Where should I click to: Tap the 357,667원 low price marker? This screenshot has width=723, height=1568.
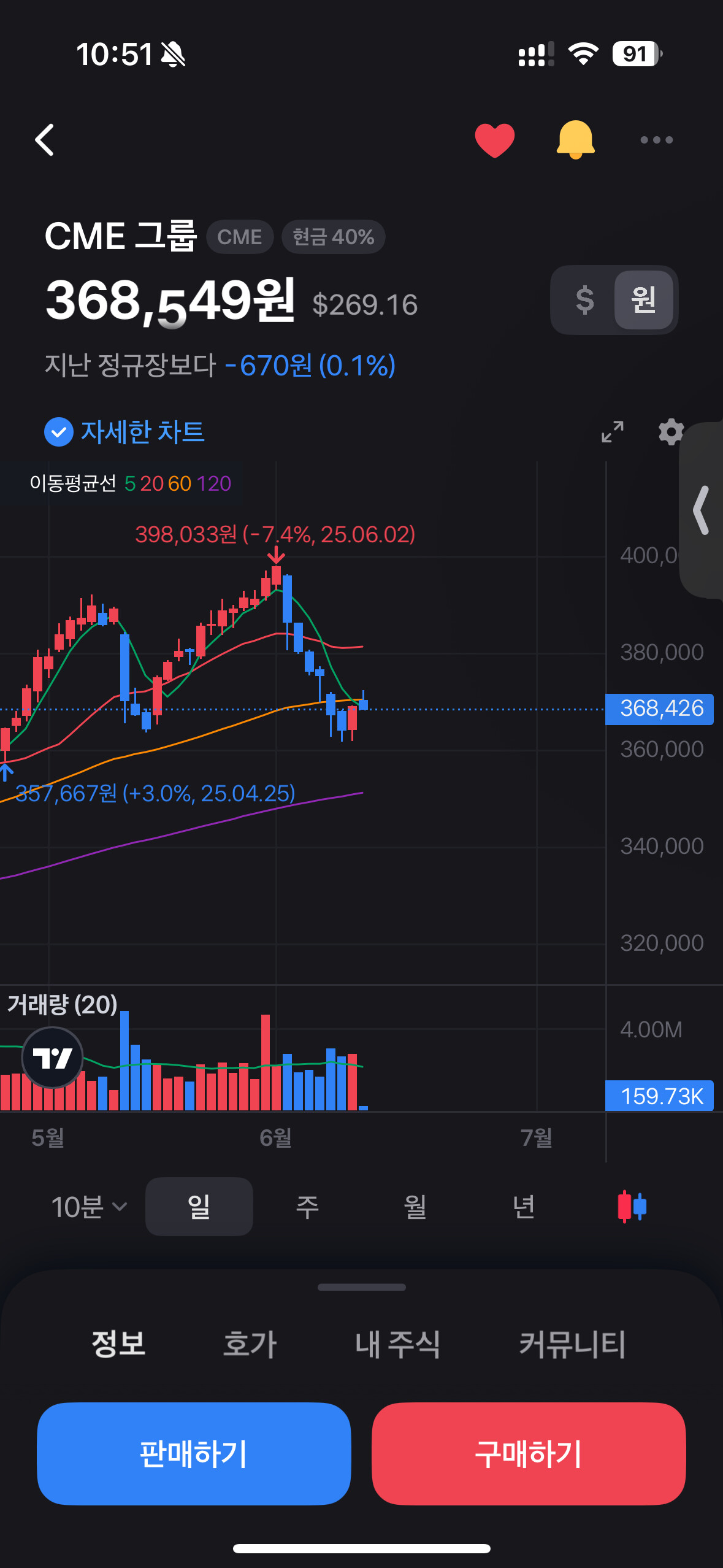click(x=155, y=793)
